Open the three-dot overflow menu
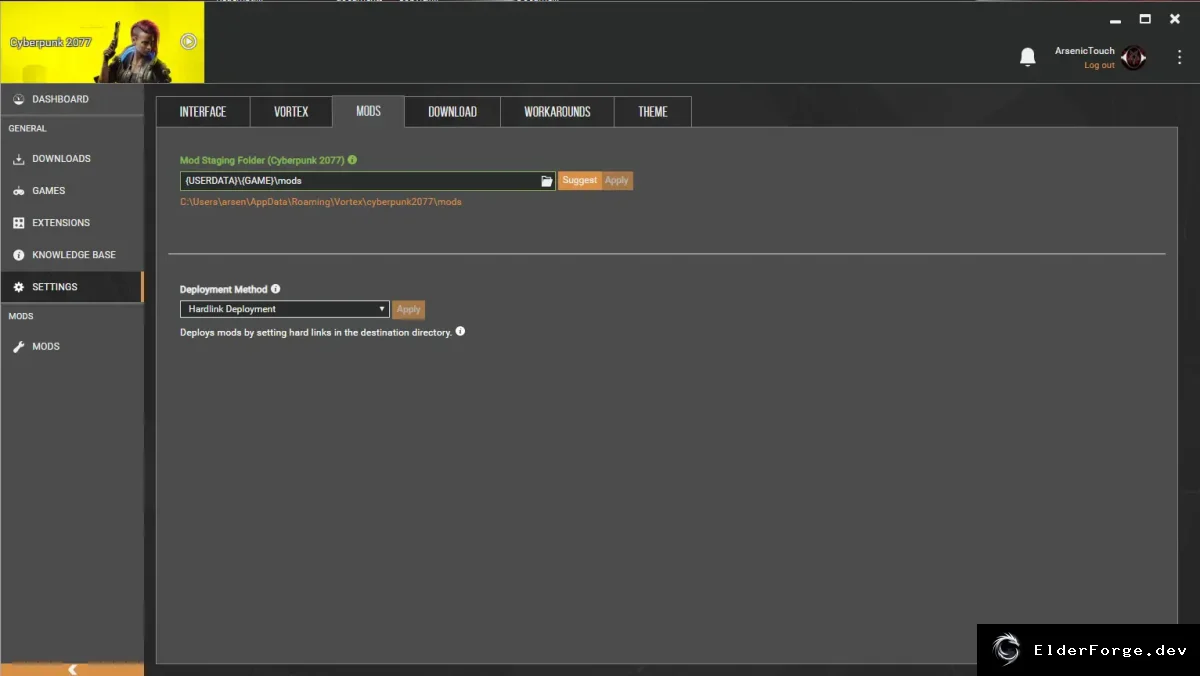Image resolution: width=1200 pixels, height=676 pixels. (x=1179, y=57)
